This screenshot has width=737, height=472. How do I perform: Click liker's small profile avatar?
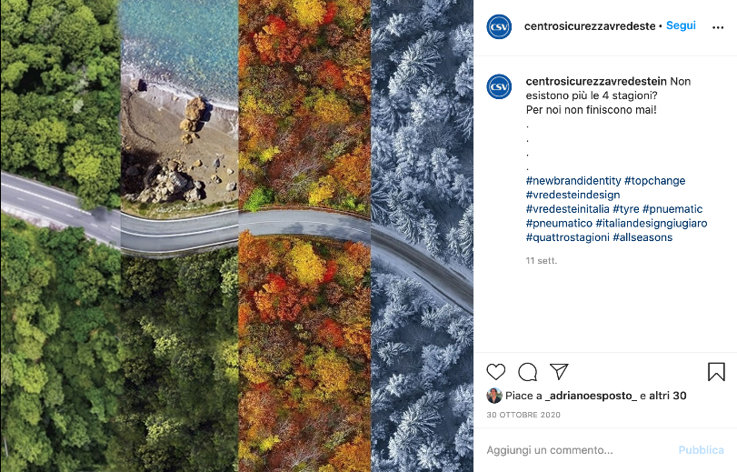[x=494, y=396]
